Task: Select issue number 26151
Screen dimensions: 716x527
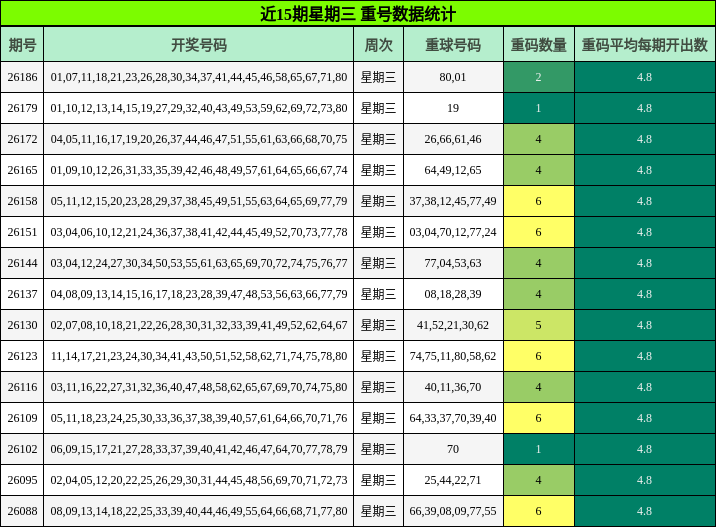Action: [22, 232]
